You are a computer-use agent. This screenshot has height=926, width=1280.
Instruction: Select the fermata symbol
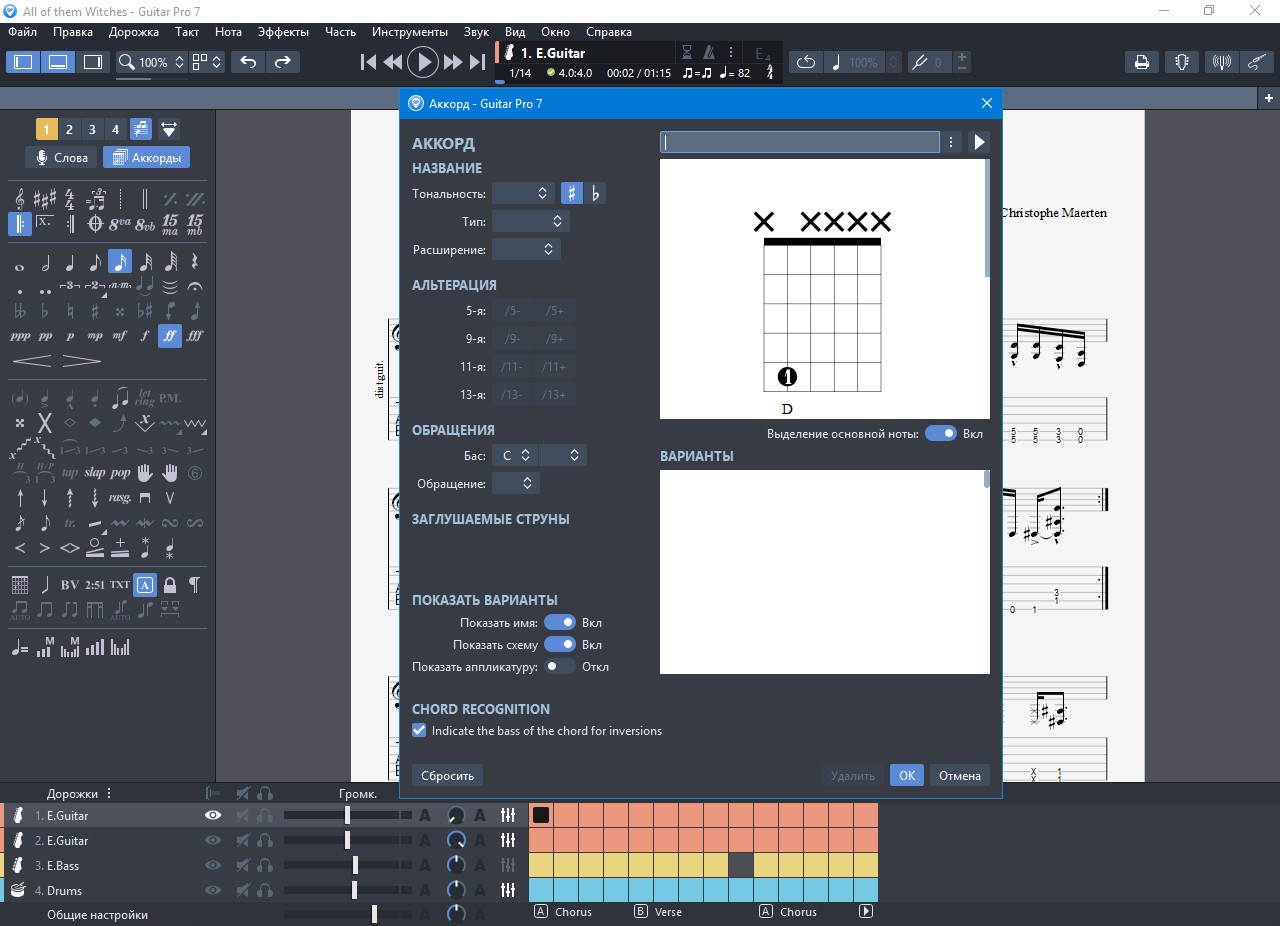coord(195,287)
